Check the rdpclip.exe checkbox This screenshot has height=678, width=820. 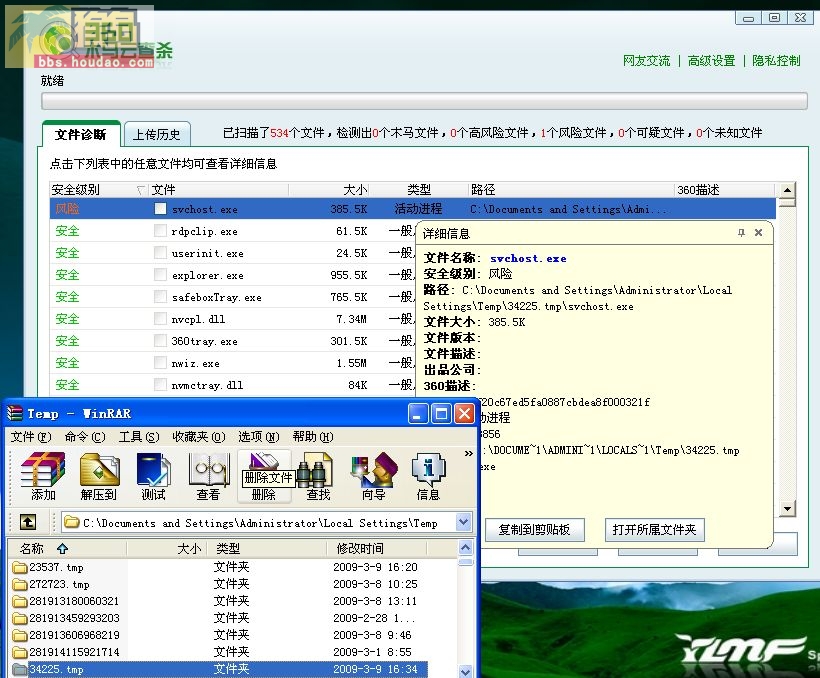(161, 231)
